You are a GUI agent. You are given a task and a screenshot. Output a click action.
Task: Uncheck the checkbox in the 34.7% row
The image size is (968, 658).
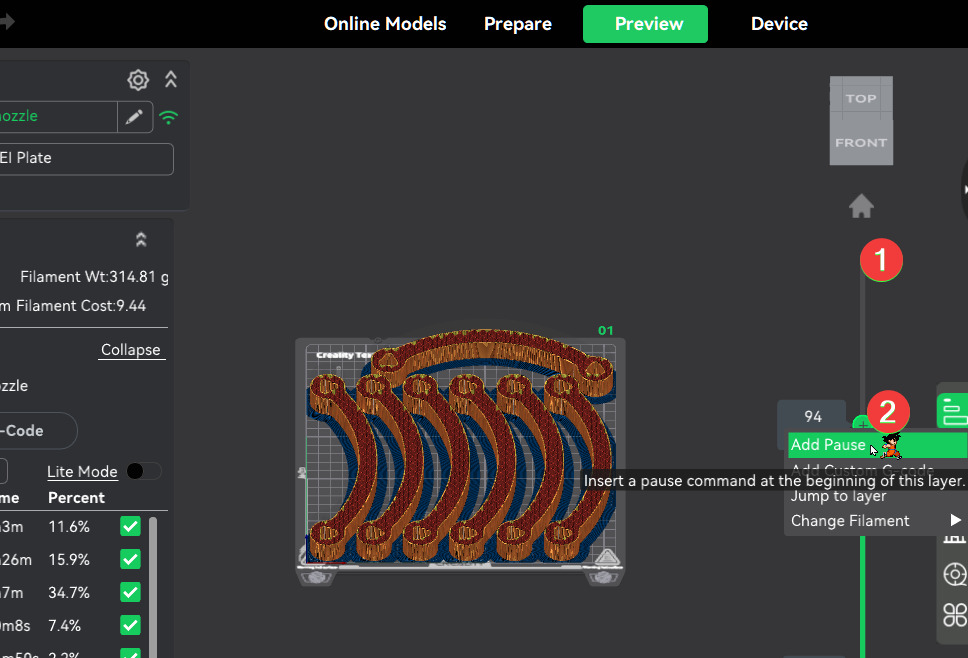(x=130, y=592)
